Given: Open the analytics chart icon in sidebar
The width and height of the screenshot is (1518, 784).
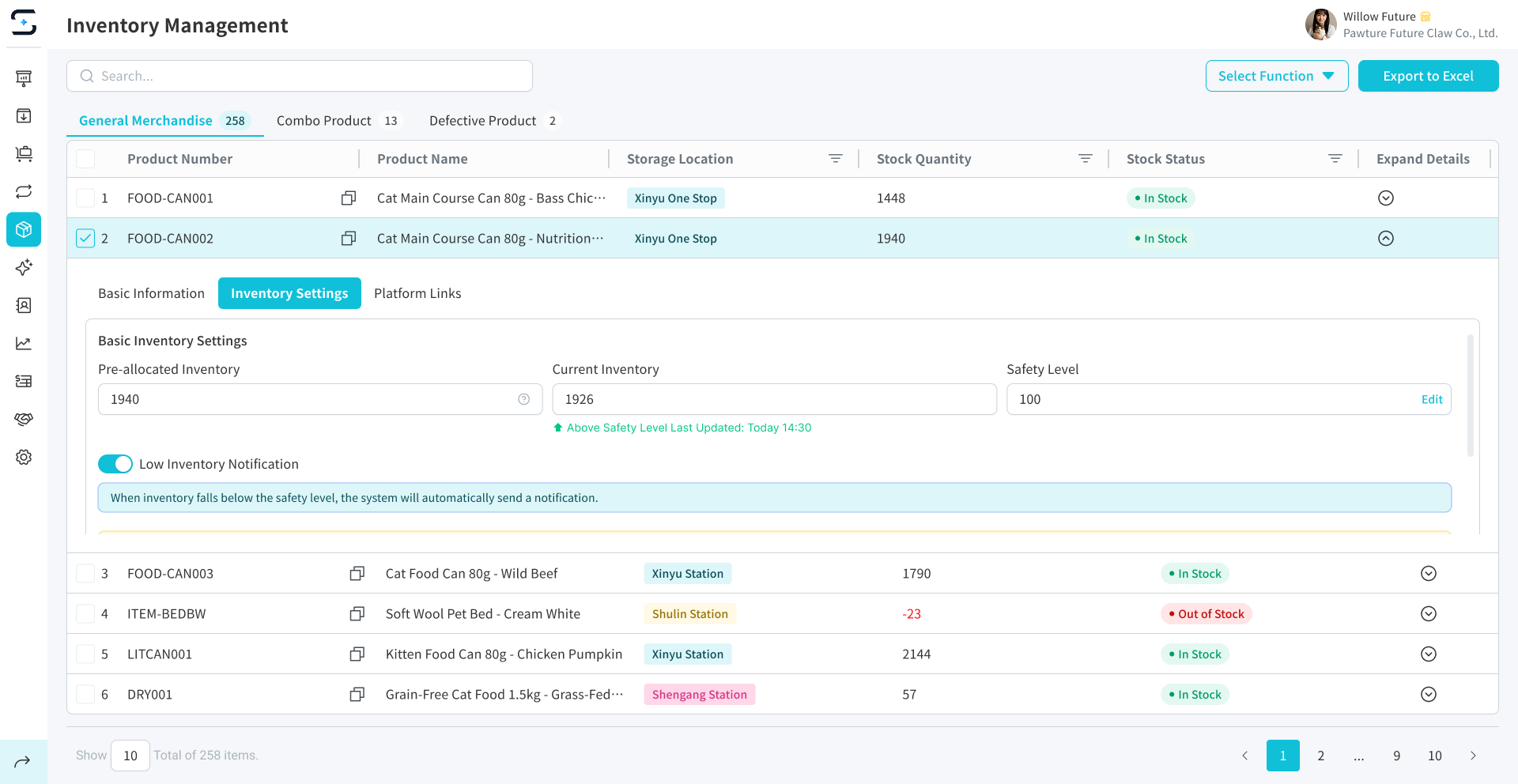Looking at the screenshot, I should [24, 343].
